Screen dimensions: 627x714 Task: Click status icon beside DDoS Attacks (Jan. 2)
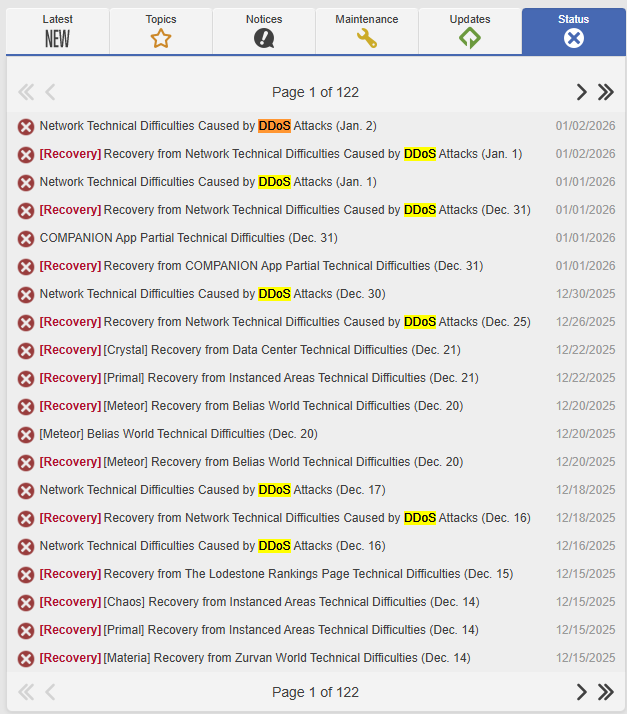tap(26, 127)
